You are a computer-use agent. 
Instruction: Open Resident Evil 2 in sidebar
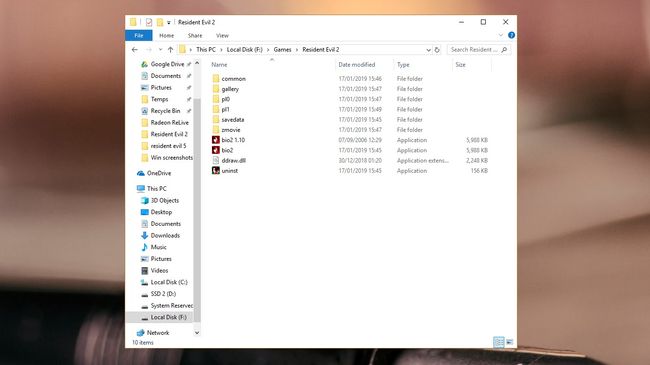tap(169, 134)
